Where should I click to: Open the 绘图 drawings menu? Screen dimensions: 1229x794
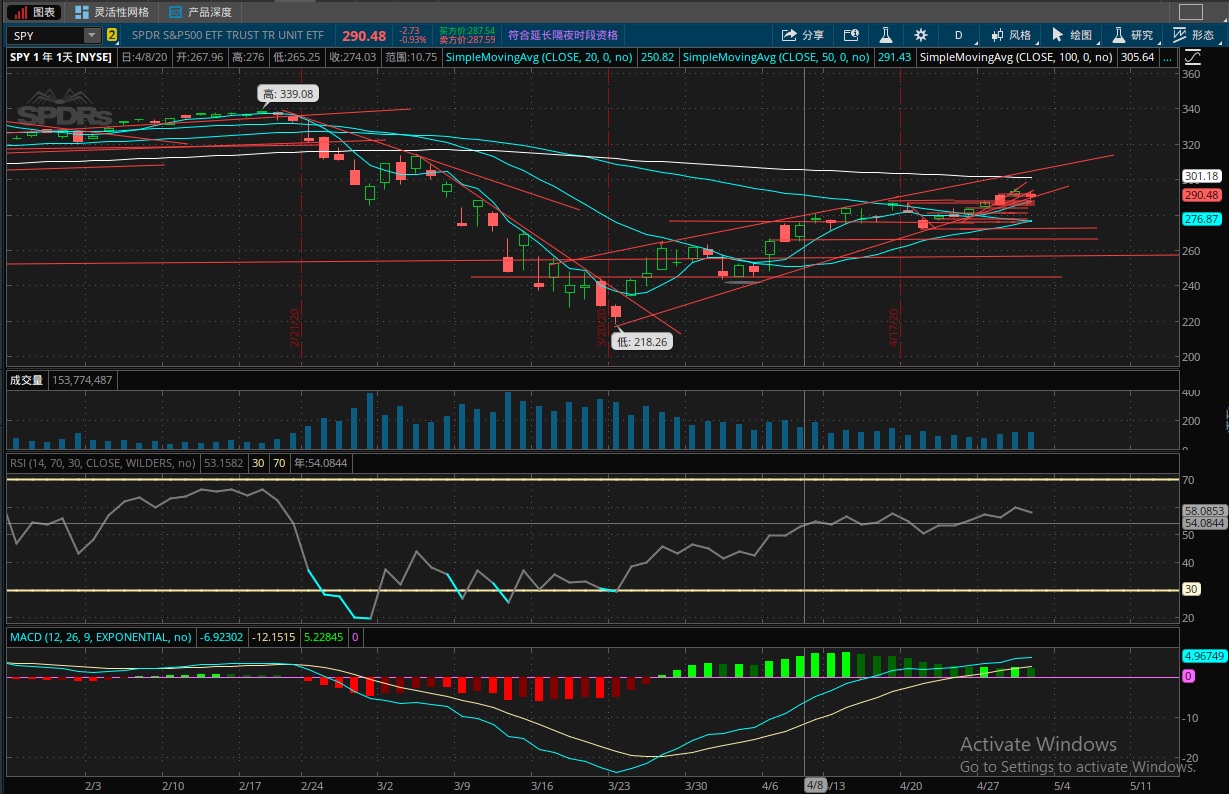1071,35
